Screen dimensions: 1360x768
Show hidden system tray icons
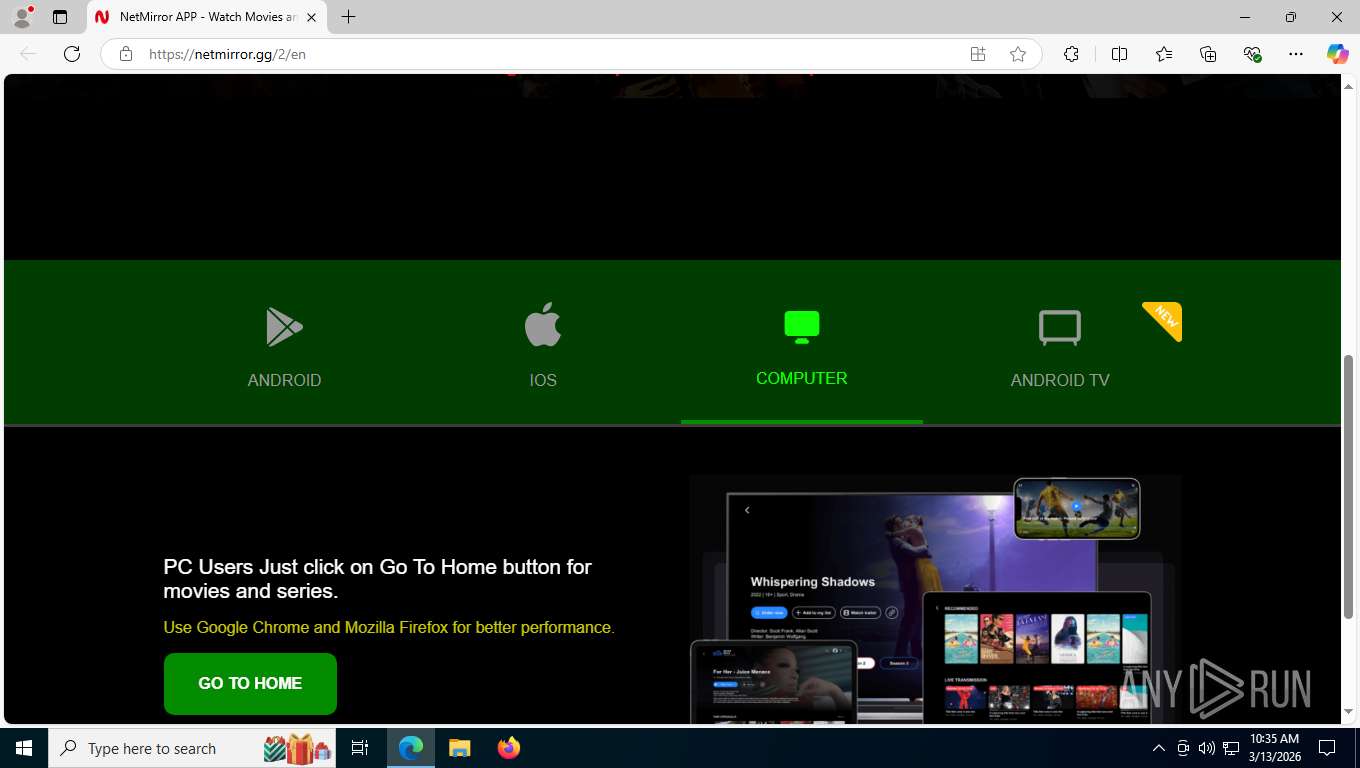(1159, 748)
